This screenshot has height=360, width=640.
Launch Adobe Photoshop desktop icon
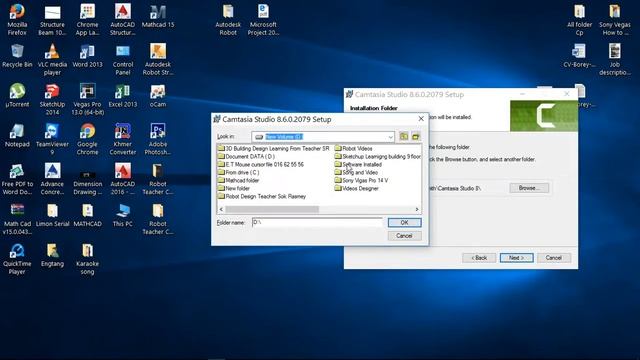coord(158,140)
